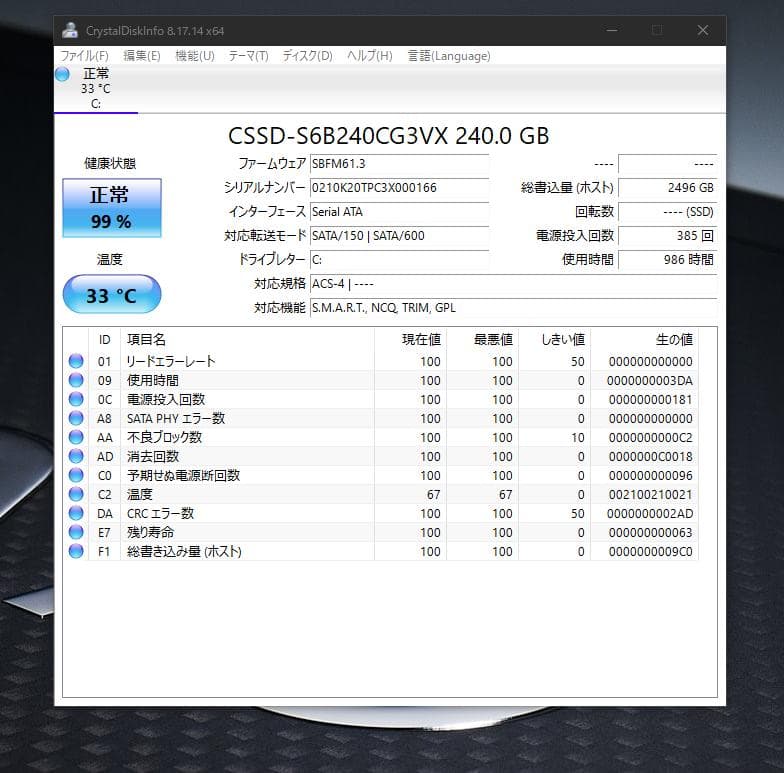Select the 総書き込み量 (ホスト) row

click(x=381, y=551)
